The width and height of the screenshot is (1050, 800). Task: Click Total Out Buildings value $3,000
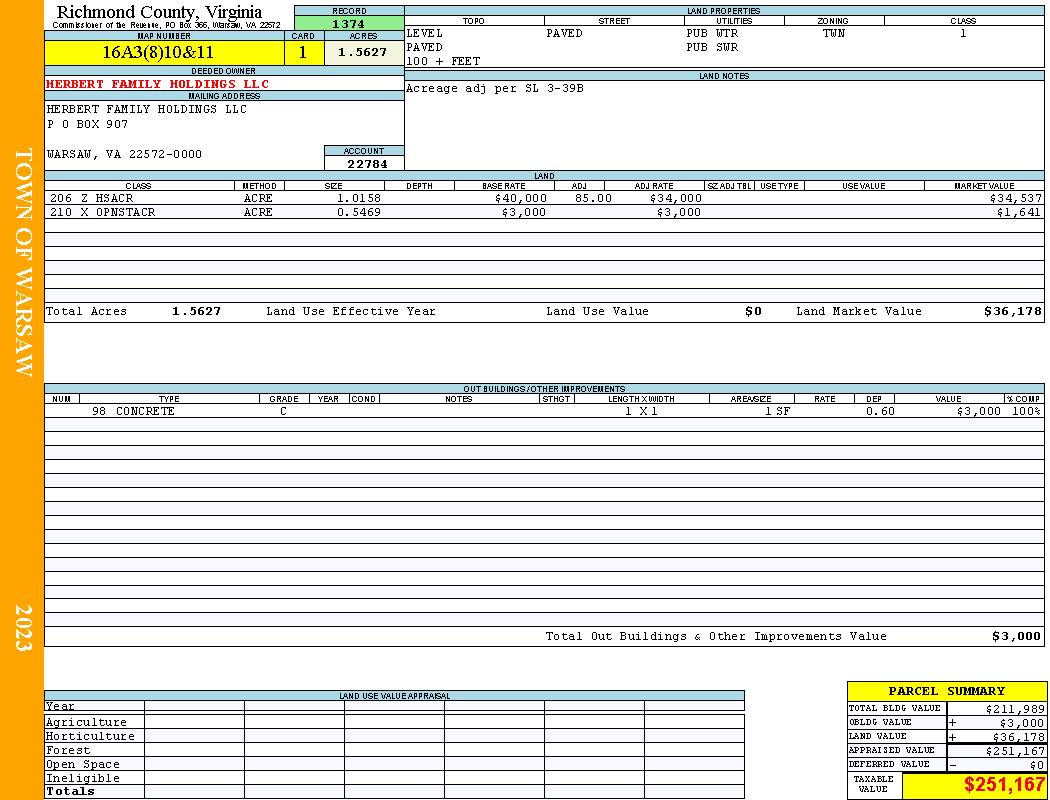coord(1017,637)
